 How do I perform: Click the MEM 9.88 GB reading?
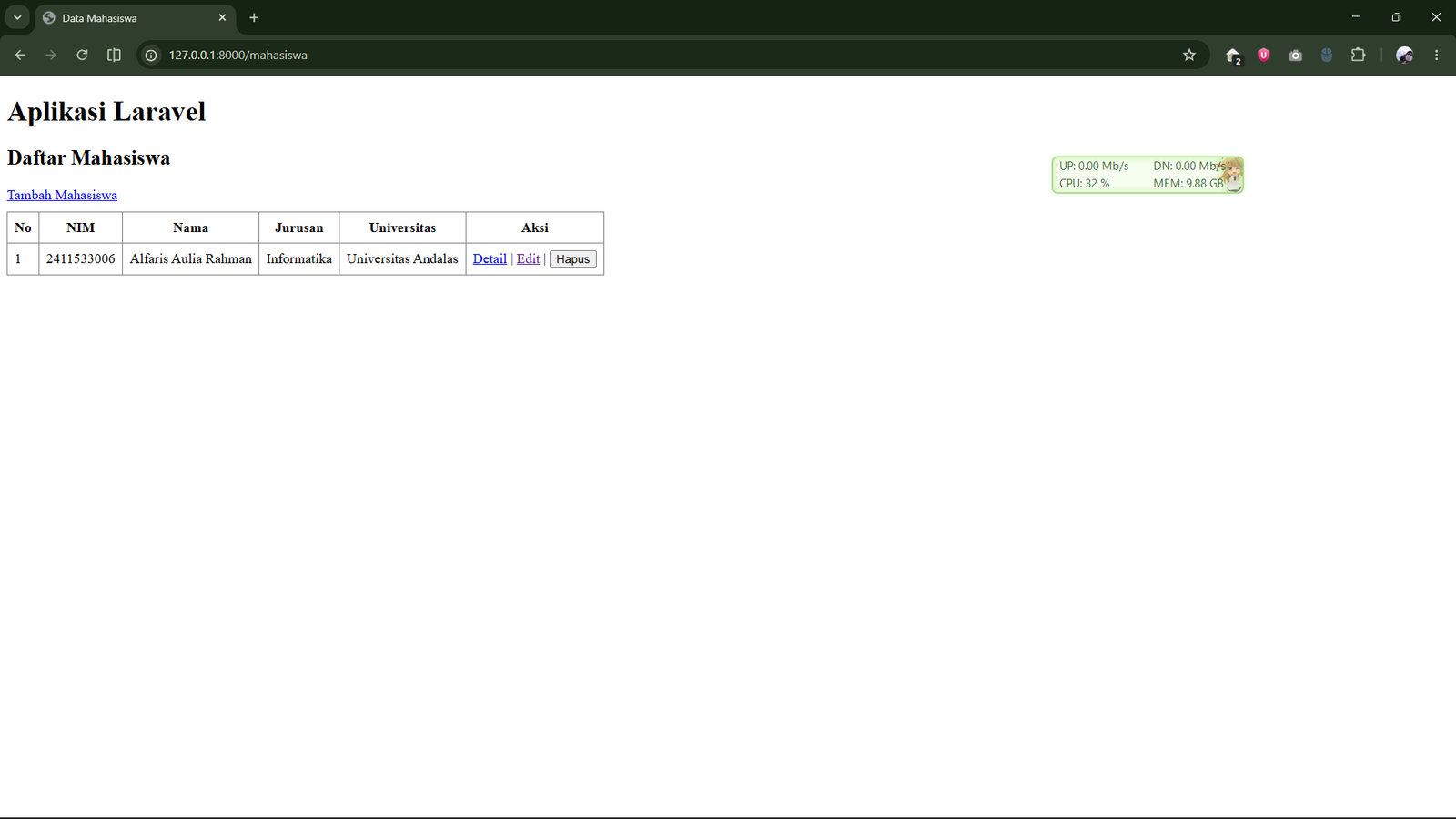[1188, 183]
